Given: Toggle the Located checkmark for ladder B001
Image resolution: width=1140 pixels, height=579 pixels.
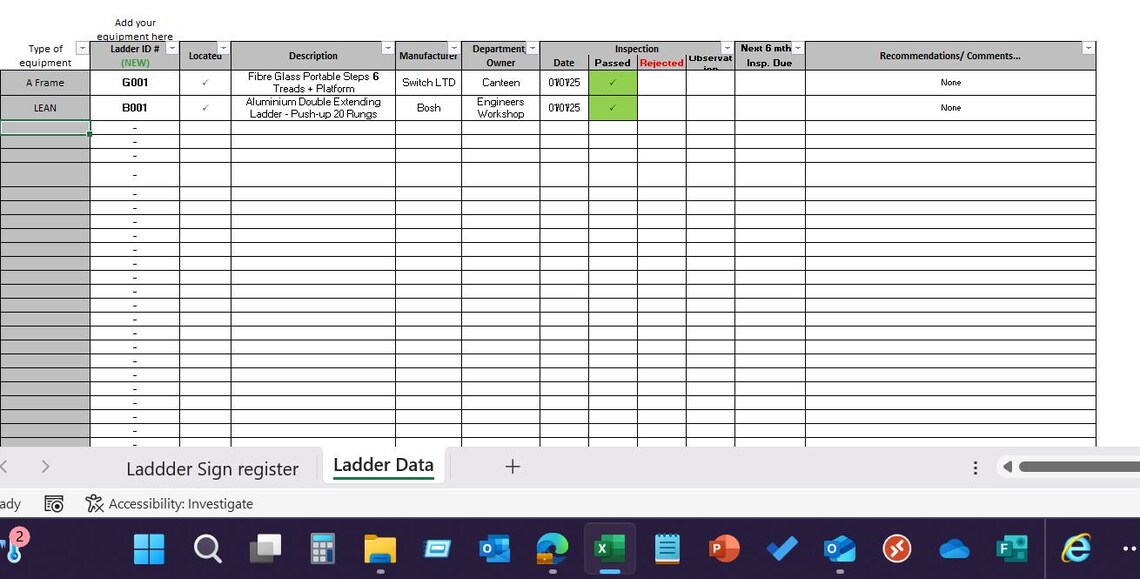Looking at the screenshot, I should (205, 108).
